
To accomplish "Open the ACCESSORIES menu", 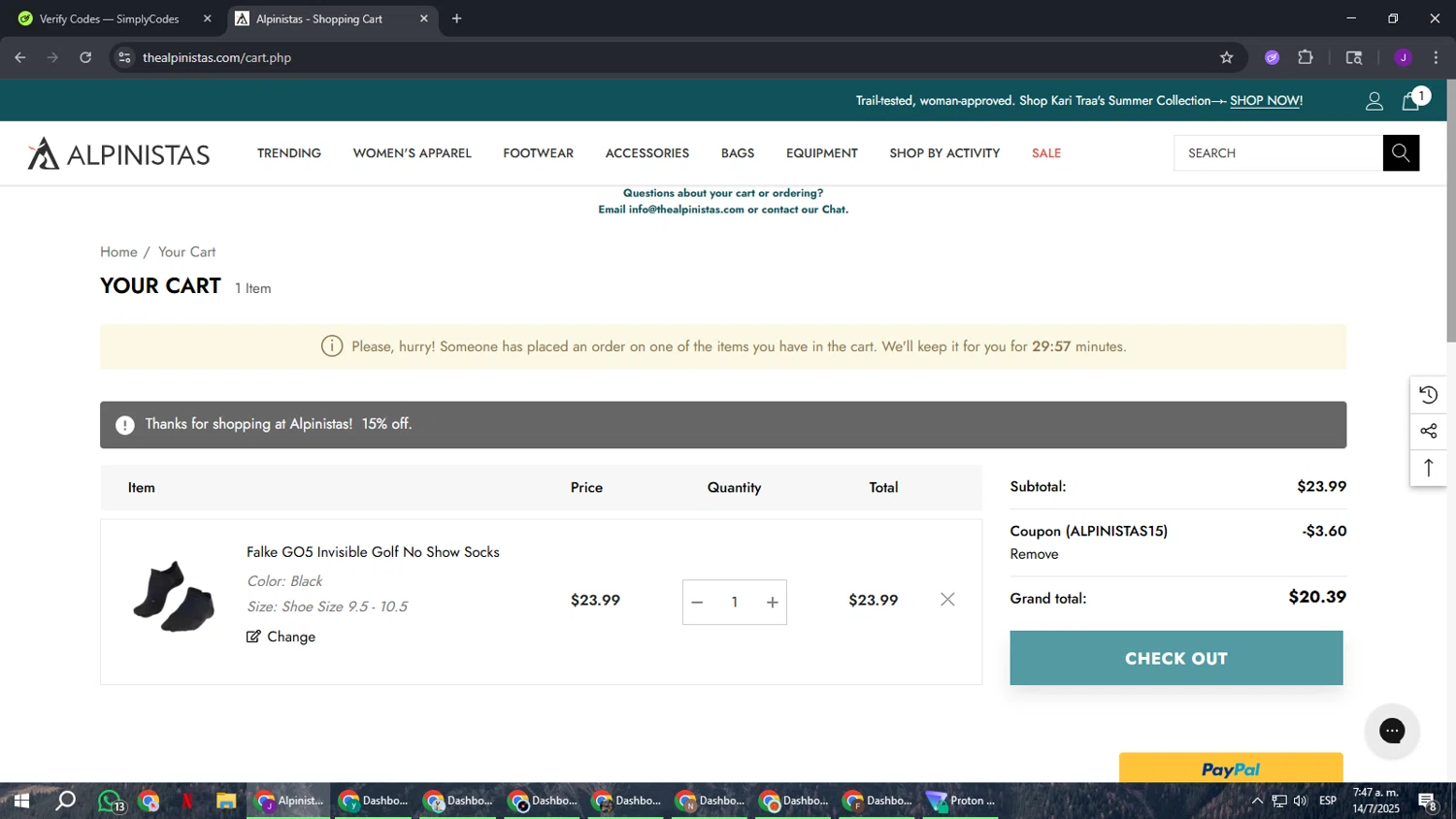I will [647, 153].
